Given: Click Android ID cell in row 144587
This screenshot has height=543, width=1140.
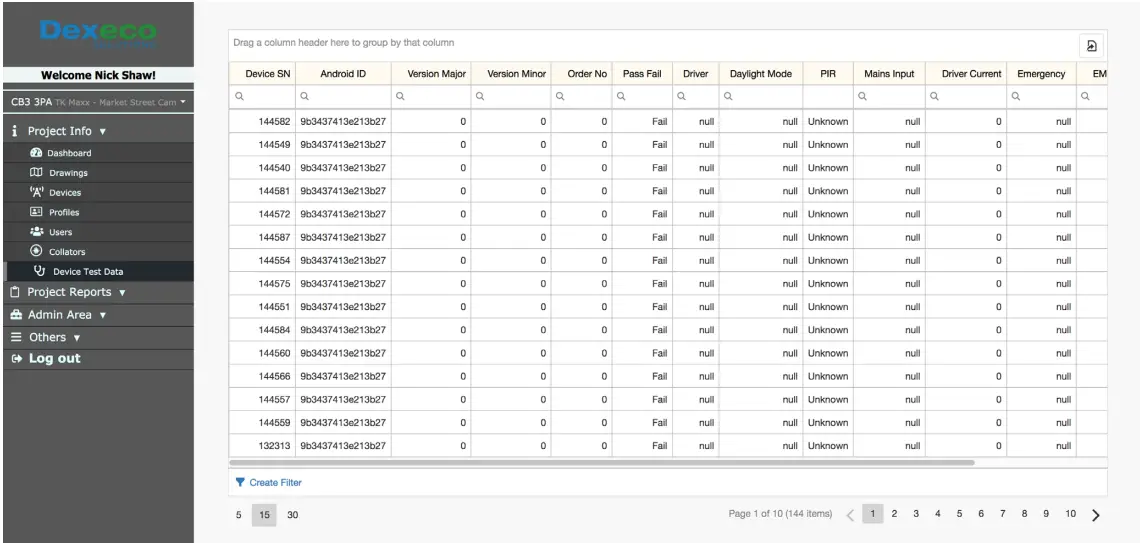Looking at the screenshot, I should point(343,237).
